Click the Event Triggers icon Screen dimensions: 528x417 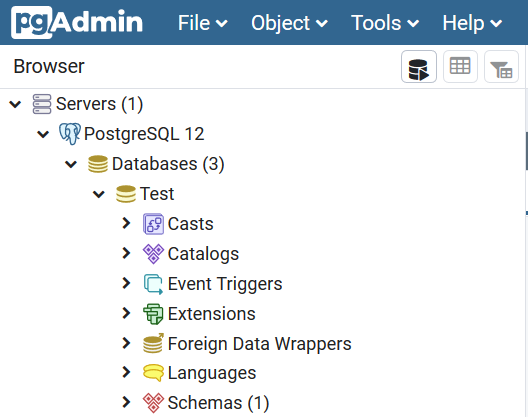pos(153,284)
